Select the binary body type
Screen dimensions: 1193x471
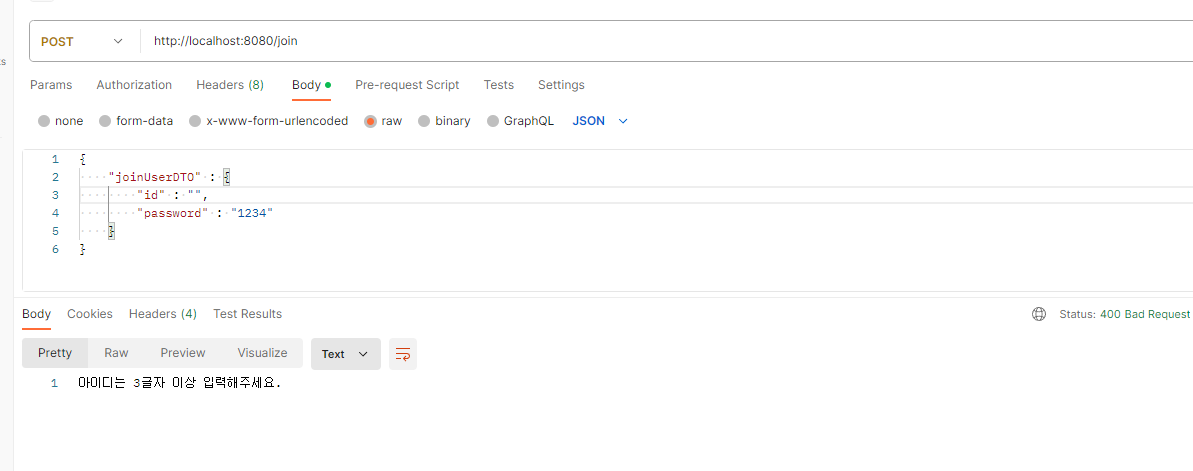click(x=444, y=121)
